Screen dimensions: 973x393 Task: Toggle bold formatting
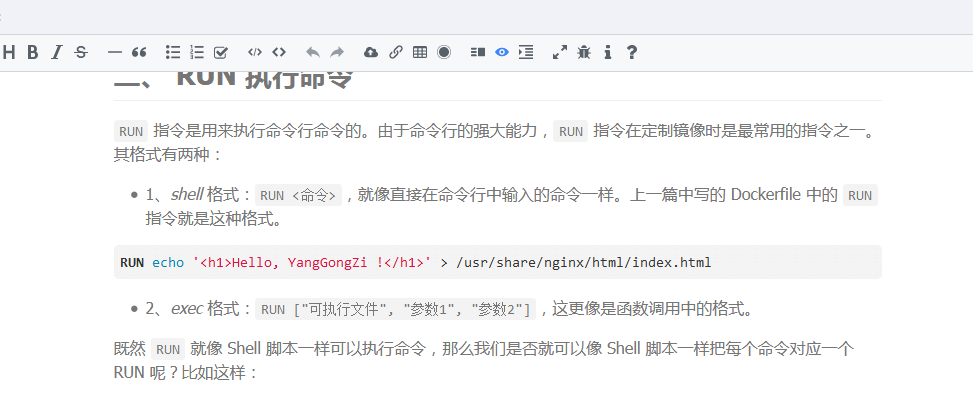coord(32,53)
